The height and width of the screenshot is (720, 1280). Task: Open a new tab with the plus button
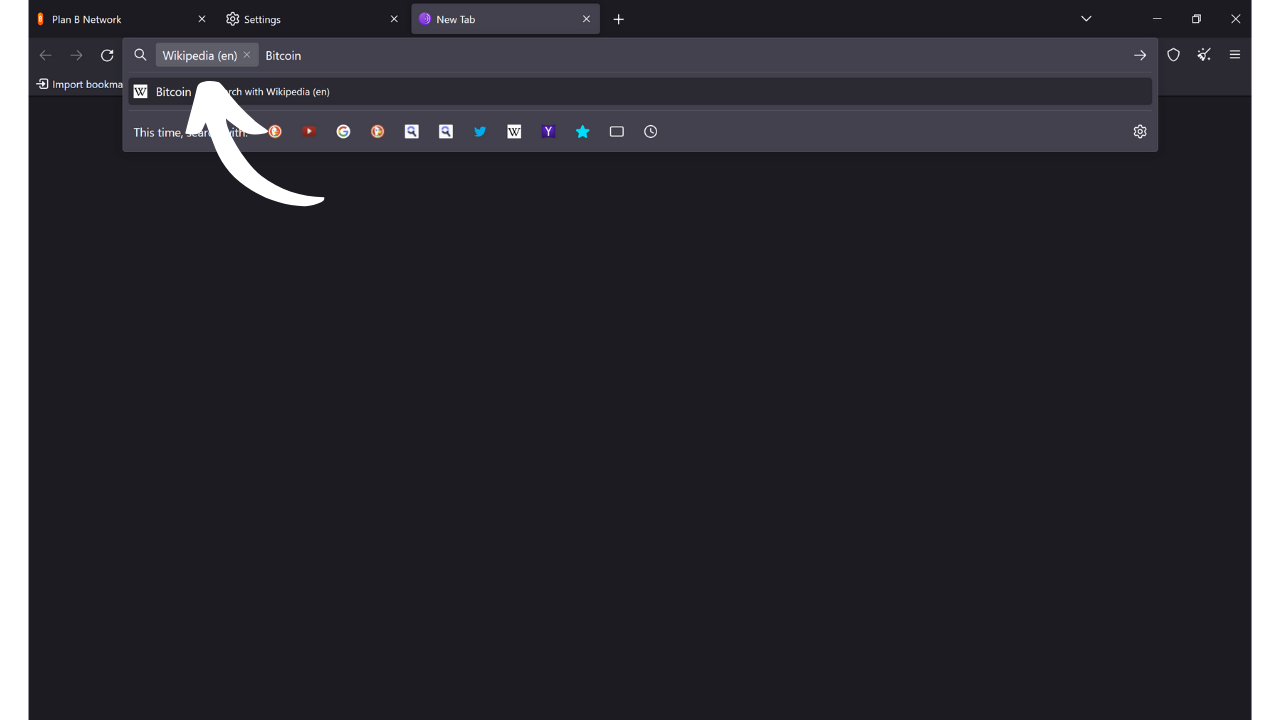pos(618,18)
